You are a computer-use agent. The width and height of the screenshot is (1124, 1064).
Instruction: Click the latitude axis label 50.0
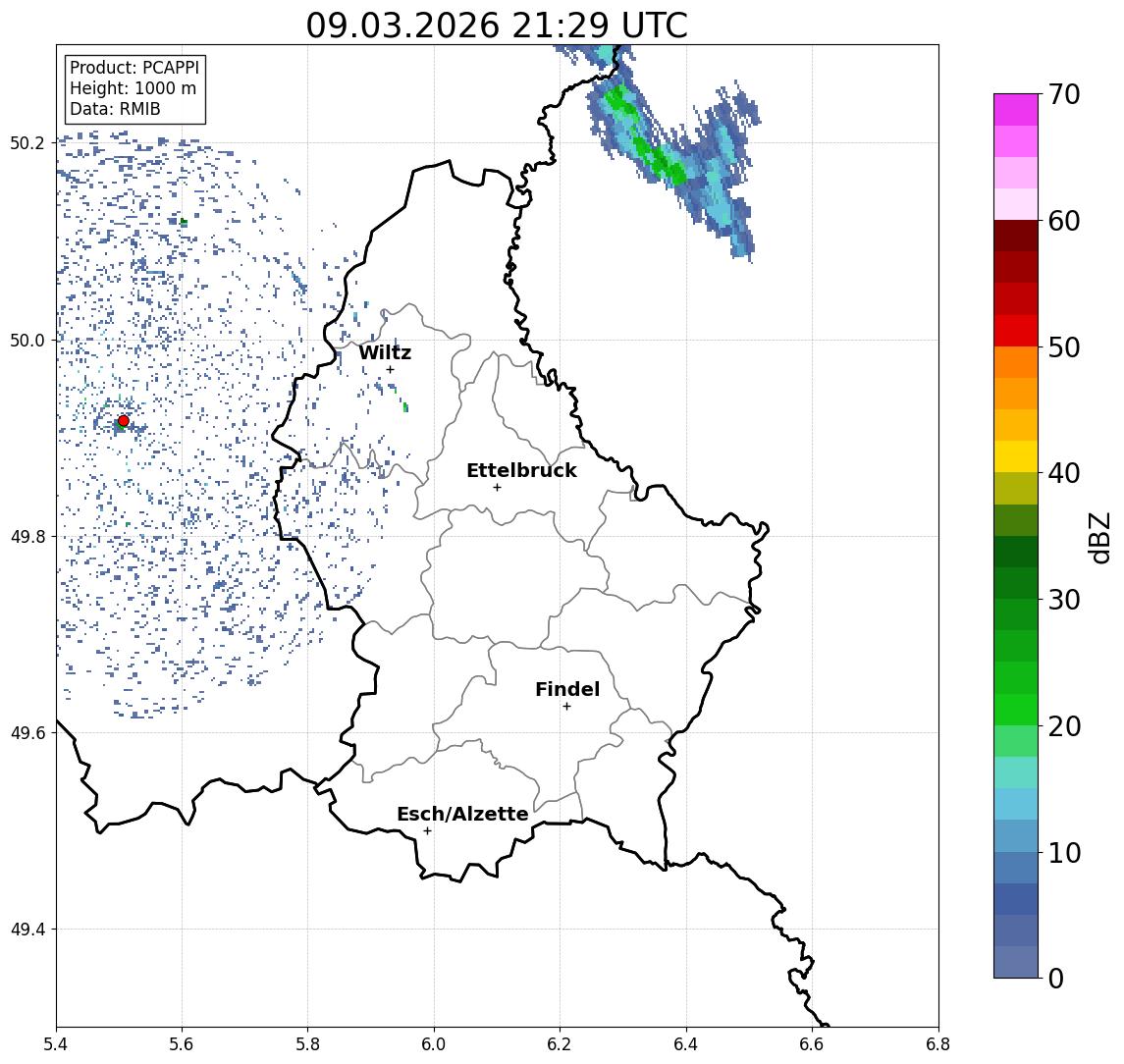point(27,340)
